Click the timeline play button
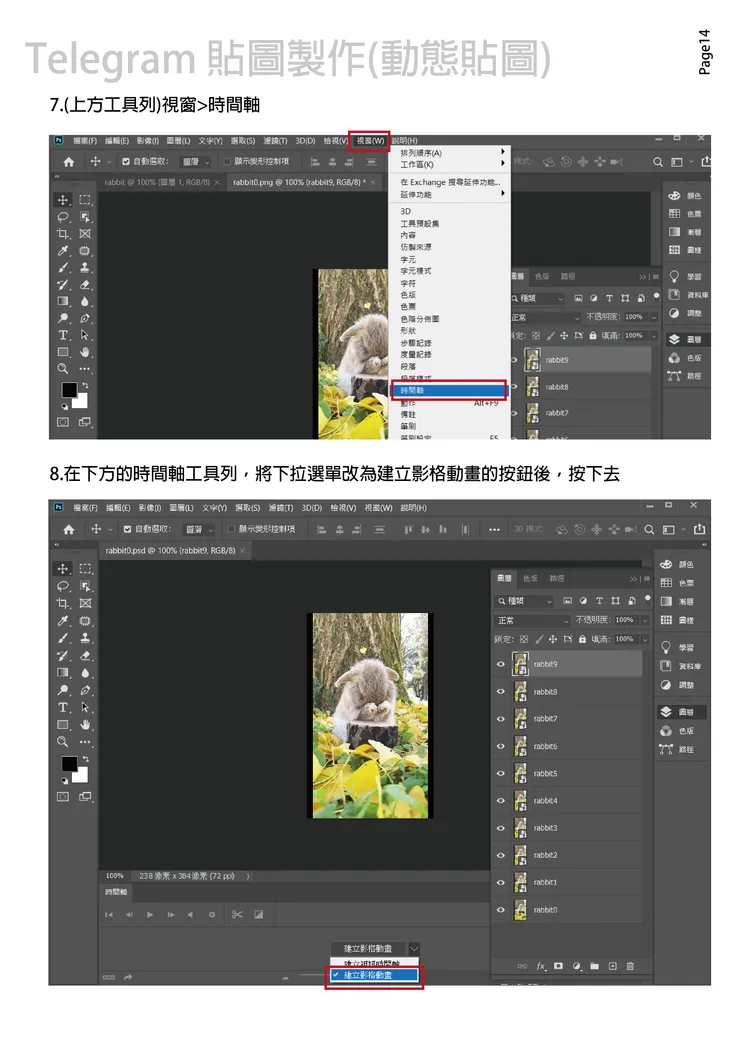 [x=150, y=915]
